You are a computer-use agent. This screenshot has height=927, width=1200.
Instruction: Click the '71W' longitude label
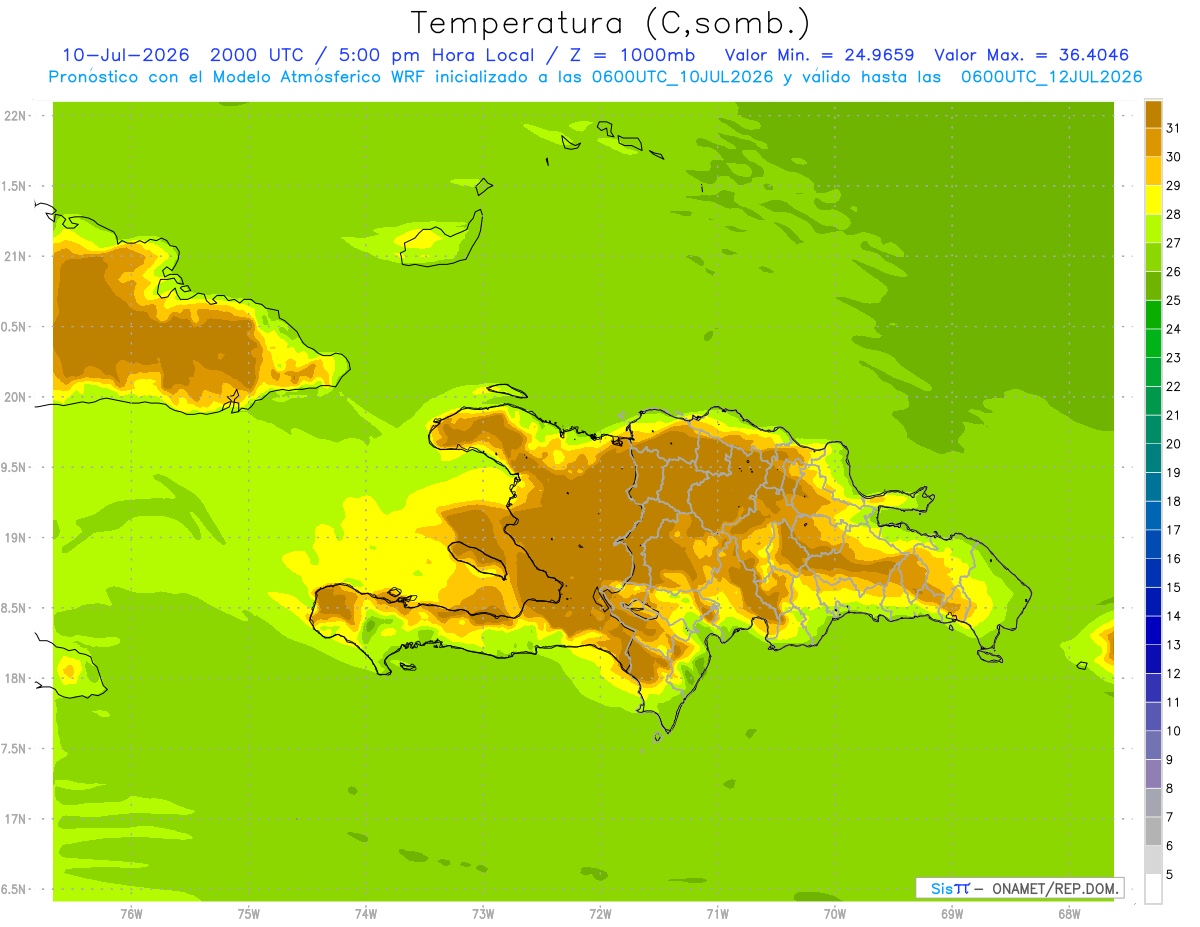click(717, 914)
